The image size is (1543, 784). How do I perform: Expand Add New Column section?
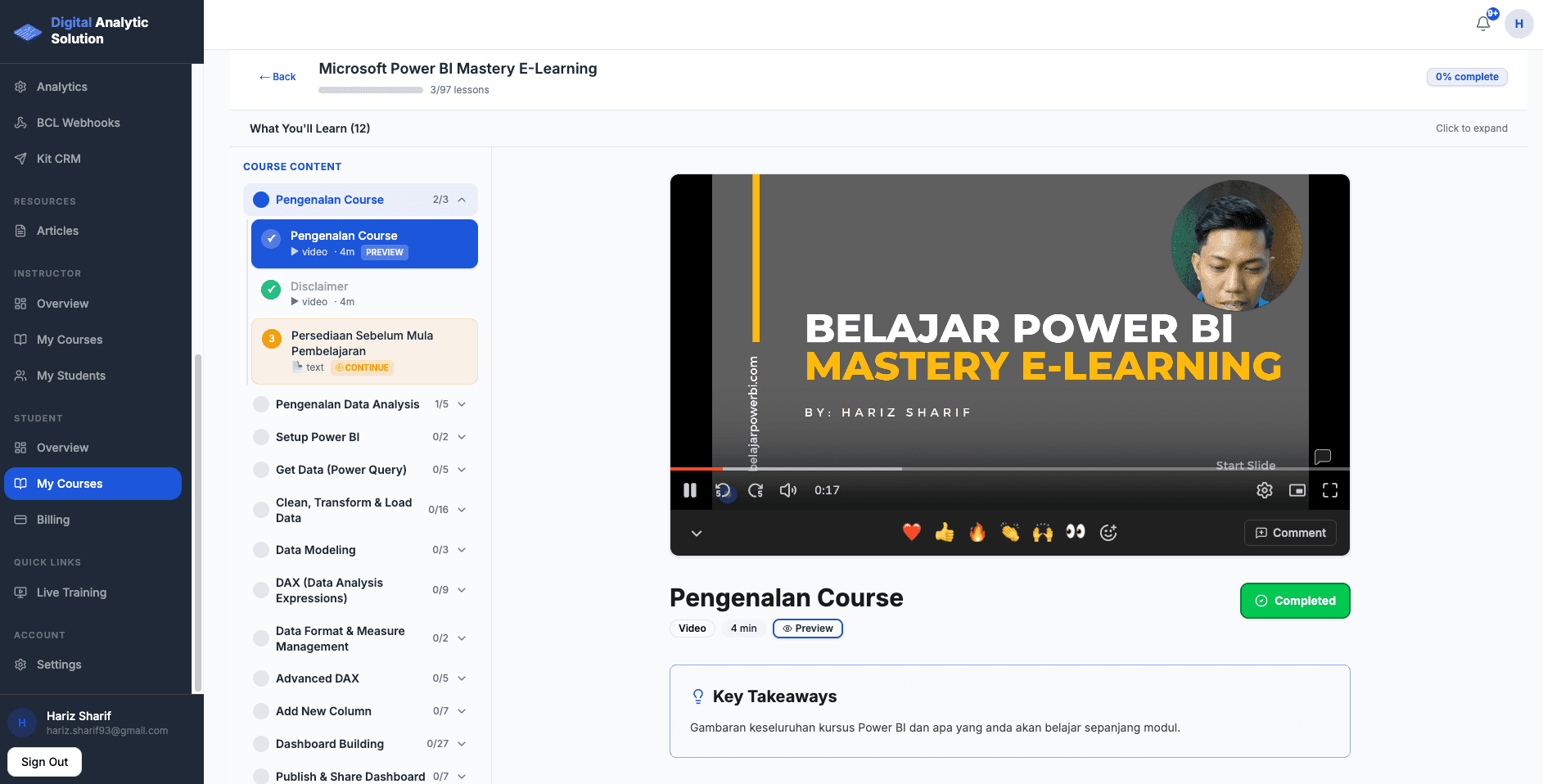click(x=360, y=711)
